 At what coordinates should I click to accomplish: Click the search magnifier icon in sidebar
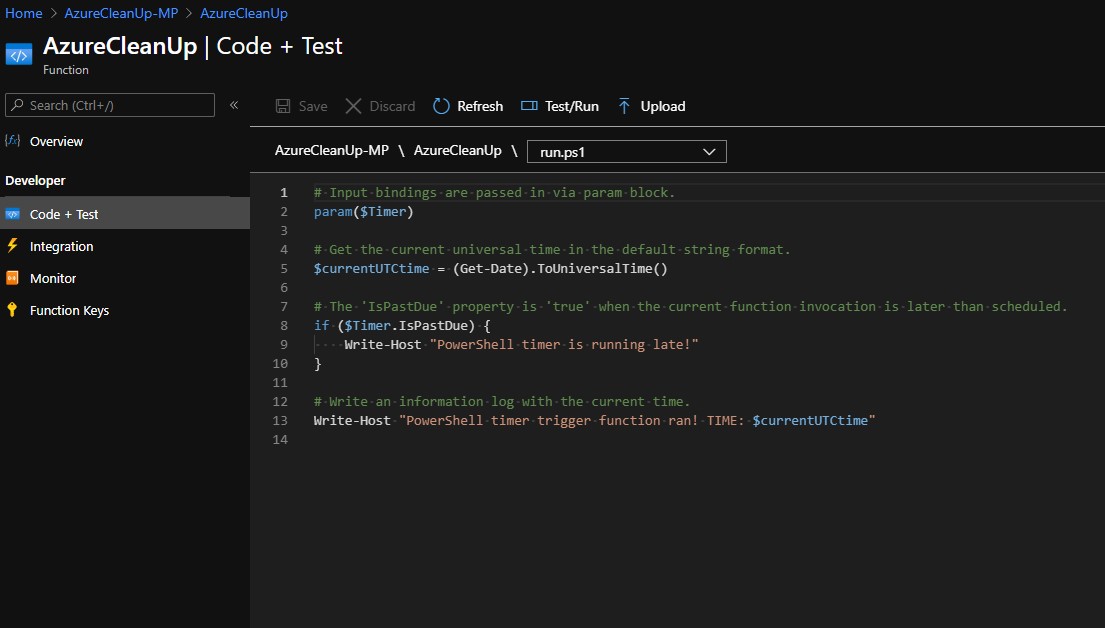coord(18,105)
